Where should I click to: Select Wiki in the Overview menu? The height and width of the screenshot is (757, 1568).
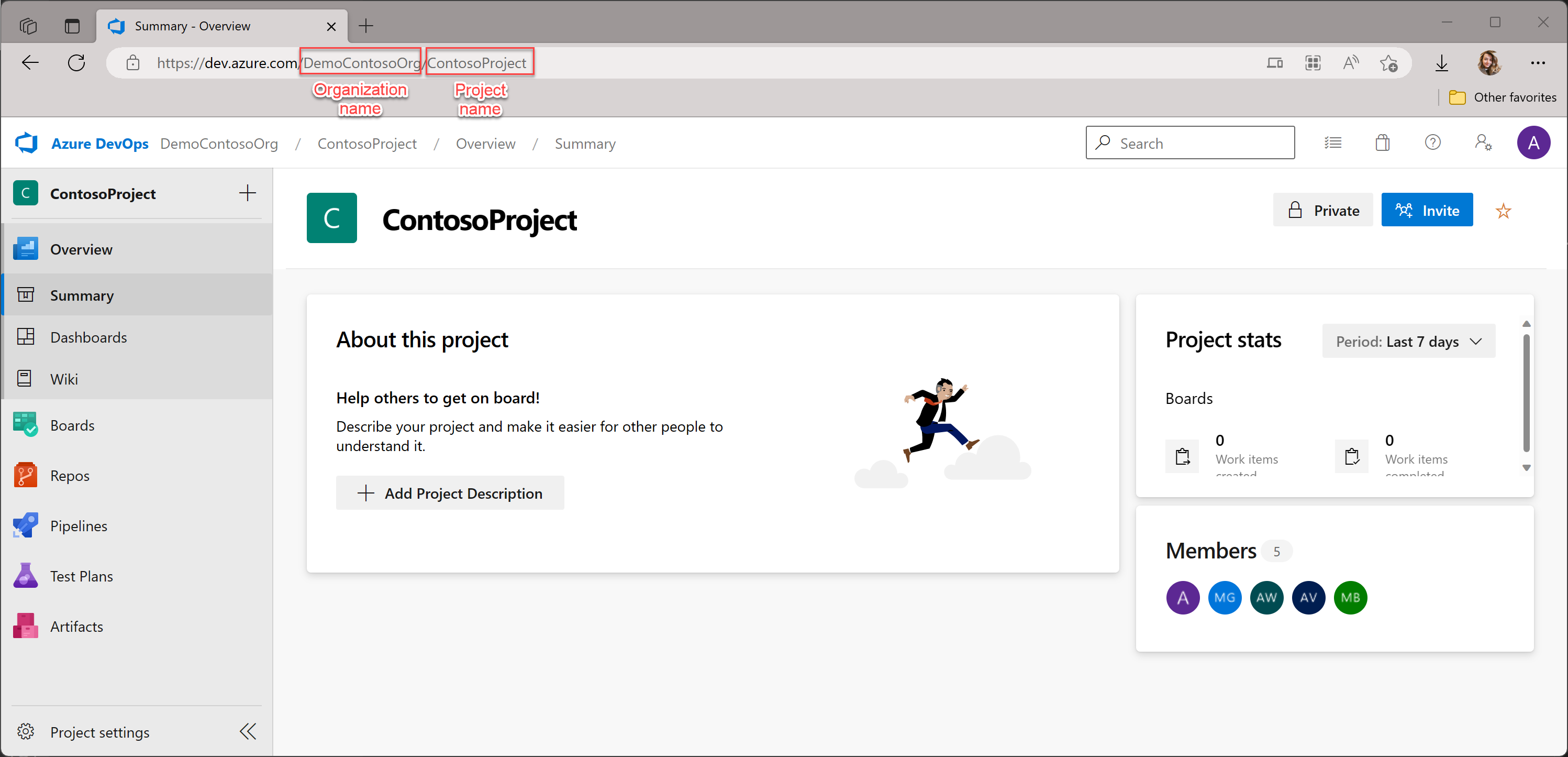pos(64,379)
